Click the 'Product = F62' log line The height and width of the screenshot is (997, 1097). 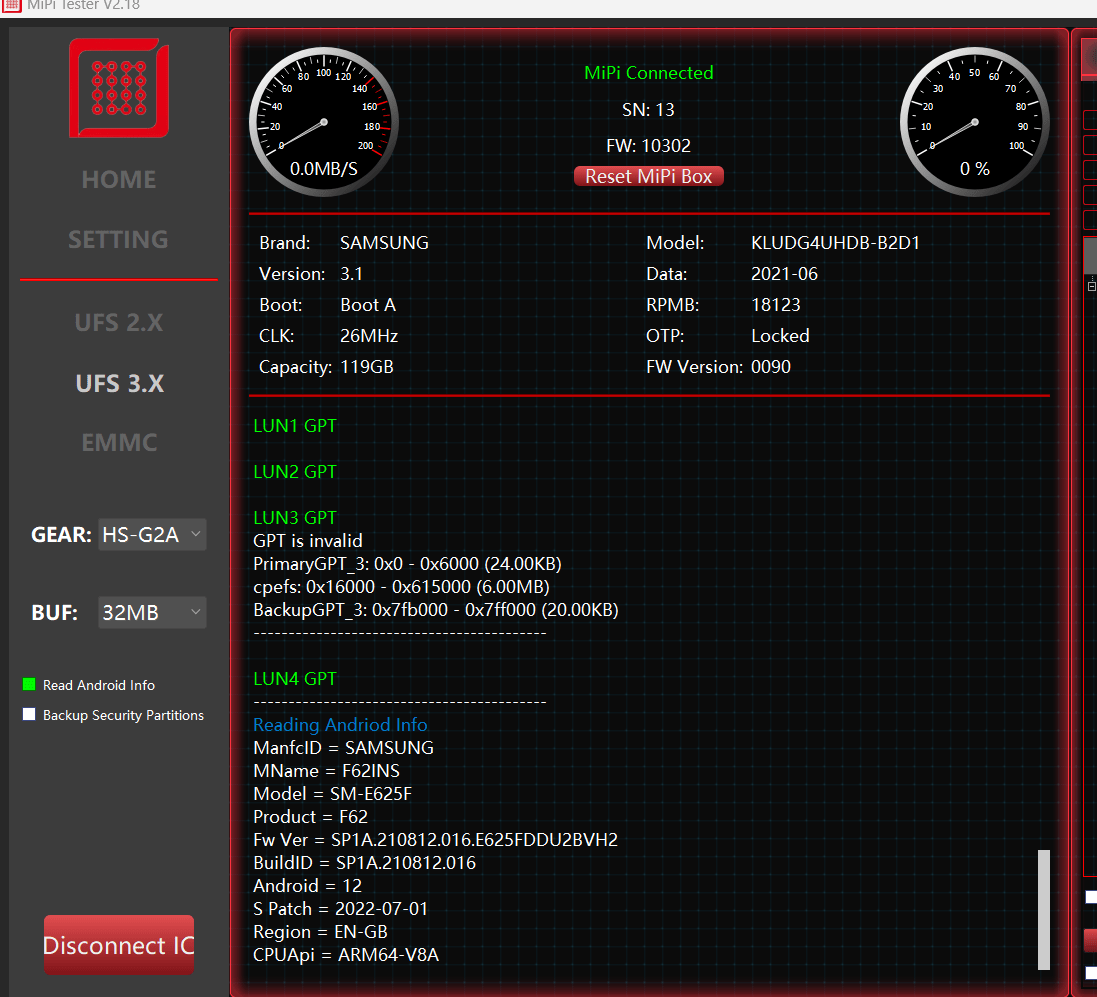(310, 817)
